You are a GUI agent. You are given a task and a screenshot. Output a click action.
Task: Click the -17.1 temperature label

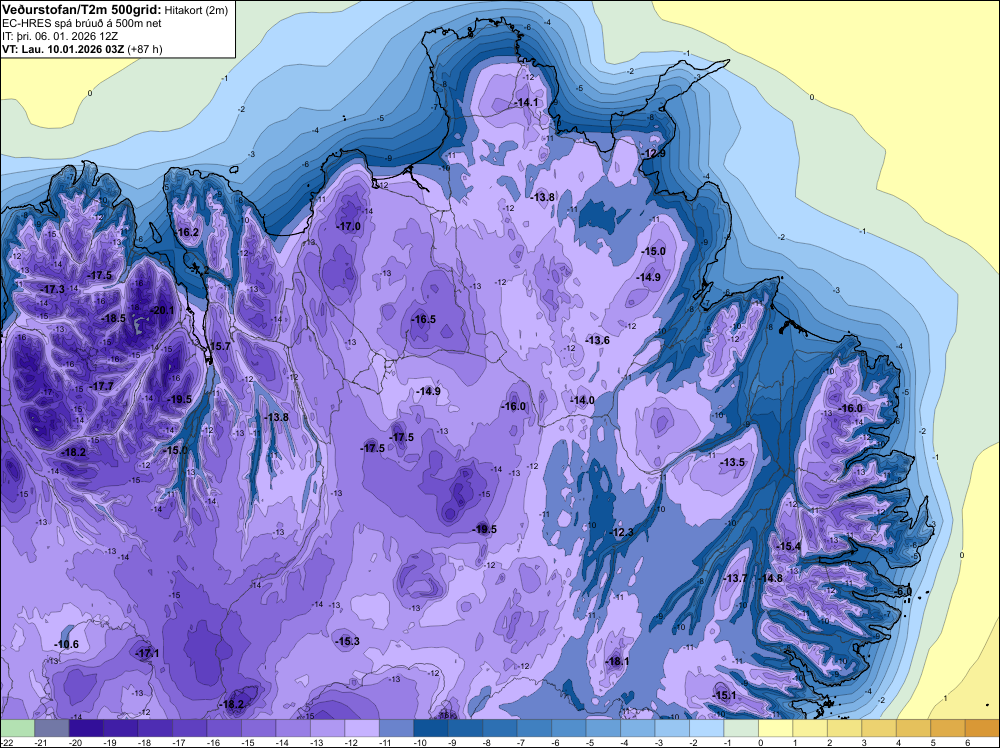(147, 654)
